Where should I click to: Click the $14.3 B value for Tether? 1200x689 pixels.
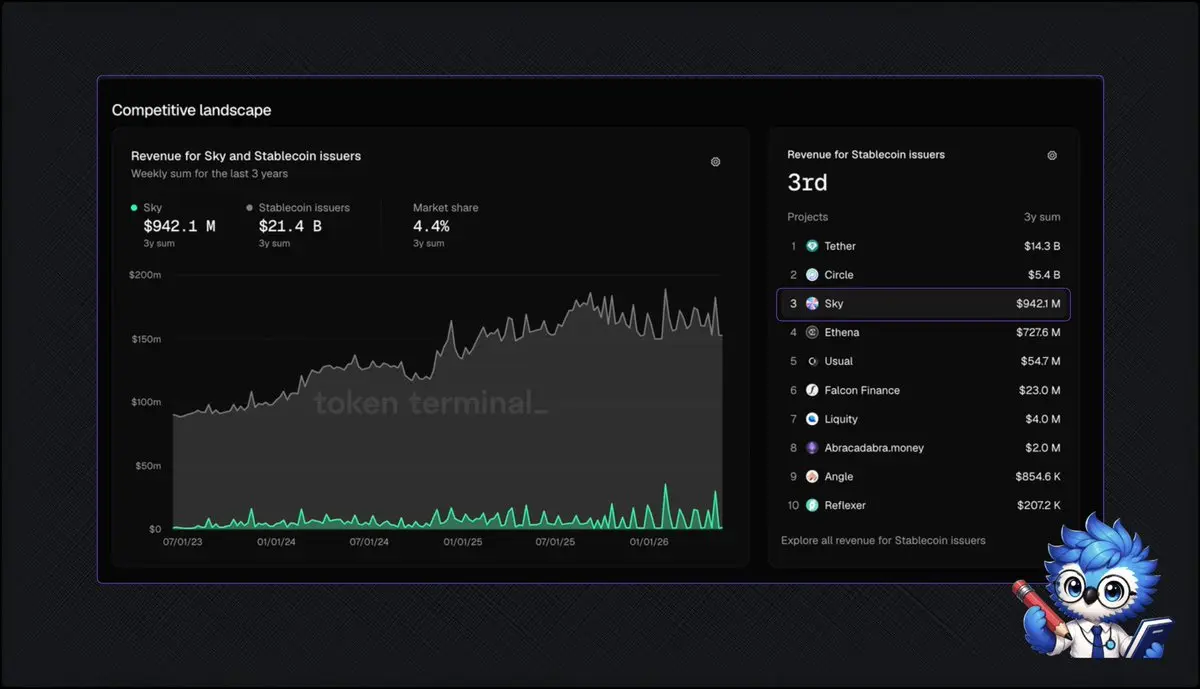(x=1041, y=246)
